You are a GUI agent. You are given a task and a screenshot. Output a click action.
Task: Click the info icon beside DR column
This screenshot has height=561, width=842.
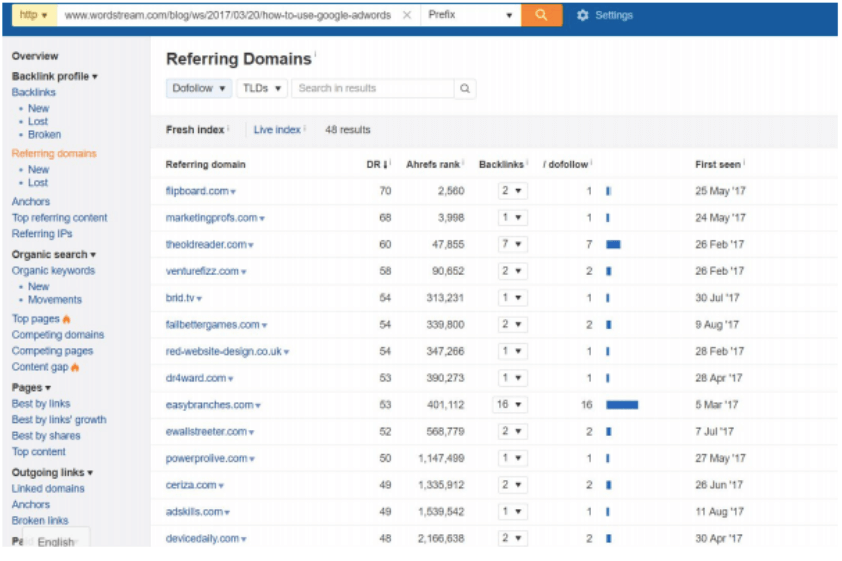(x=389, y=163)
